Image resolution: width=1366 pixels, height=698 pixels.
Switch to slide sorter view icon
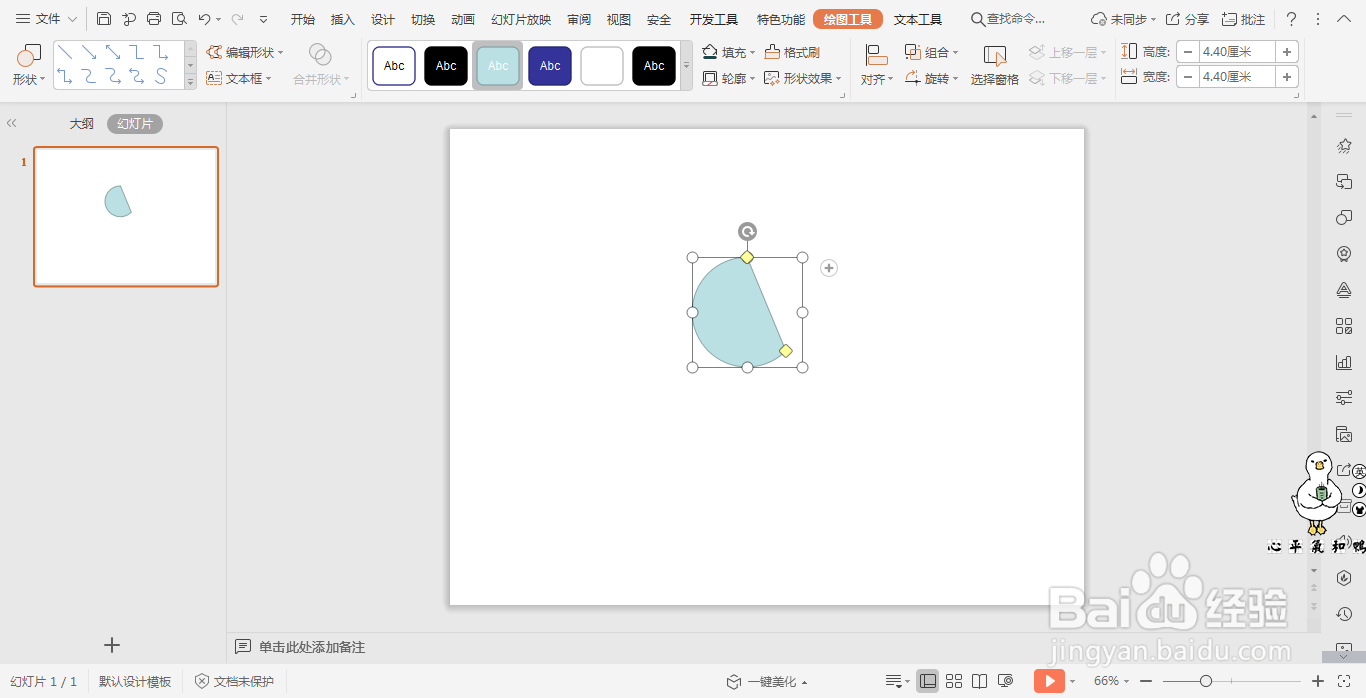[954, 681]
